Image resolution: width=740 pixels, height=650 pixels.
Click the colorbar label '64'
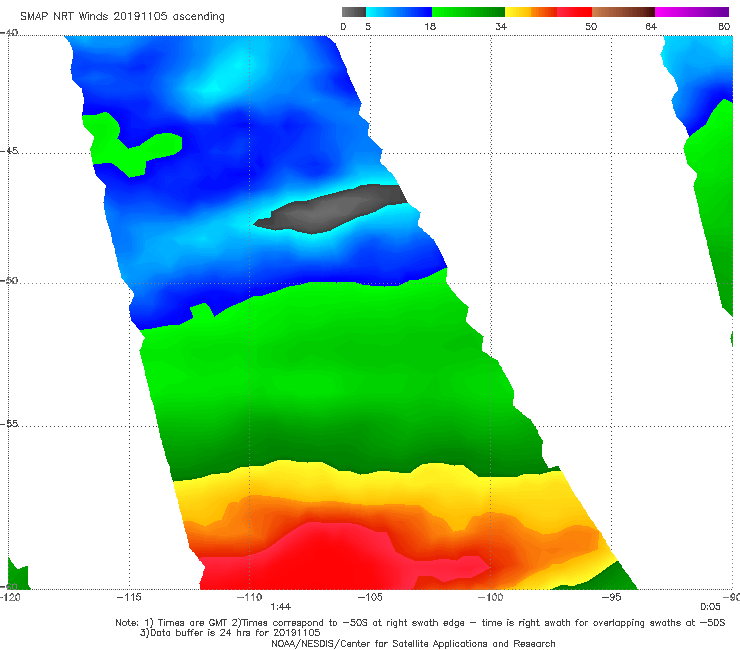651,26
